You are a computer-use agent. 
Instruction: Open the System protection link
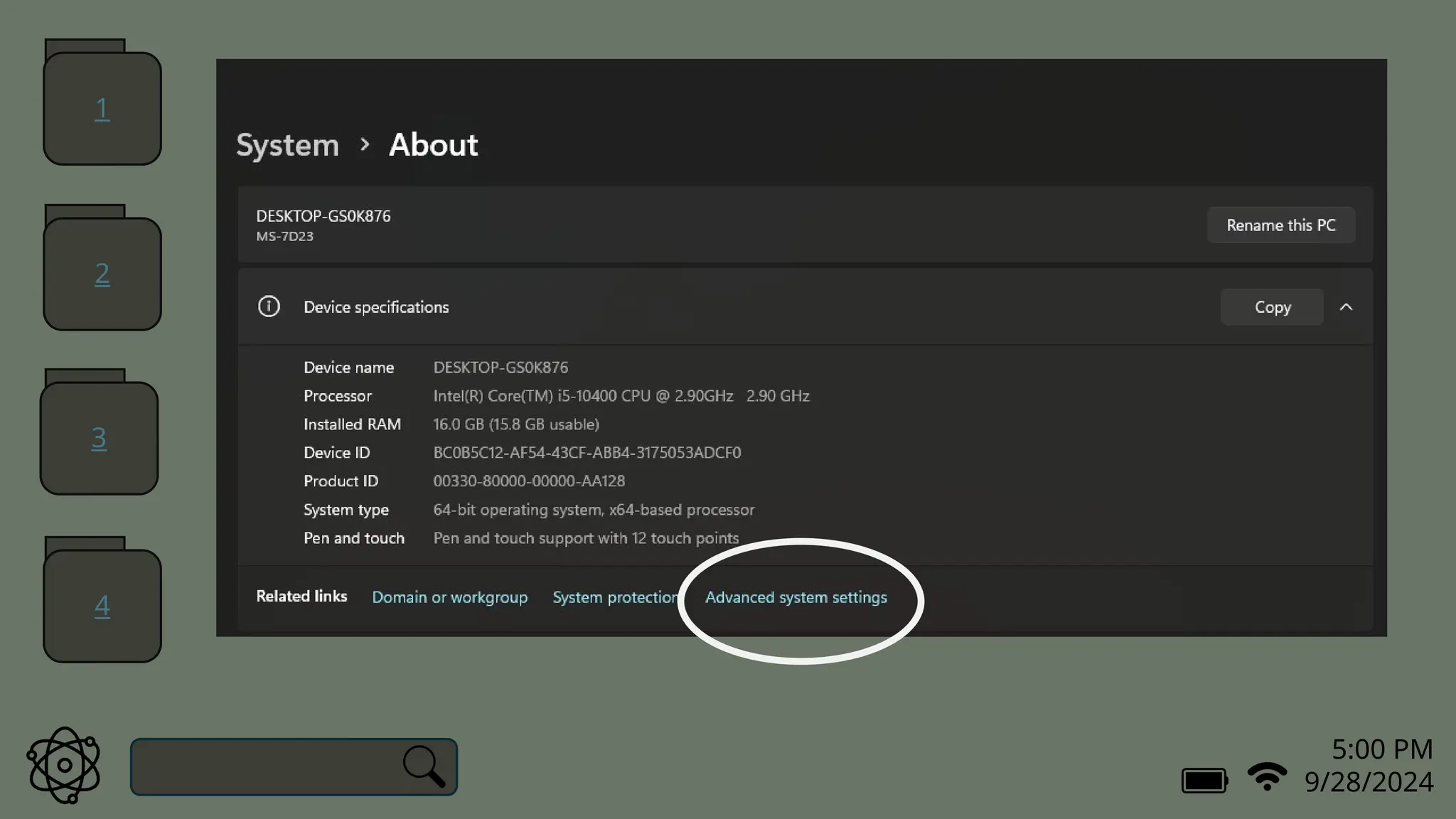[x=614, y=597]
